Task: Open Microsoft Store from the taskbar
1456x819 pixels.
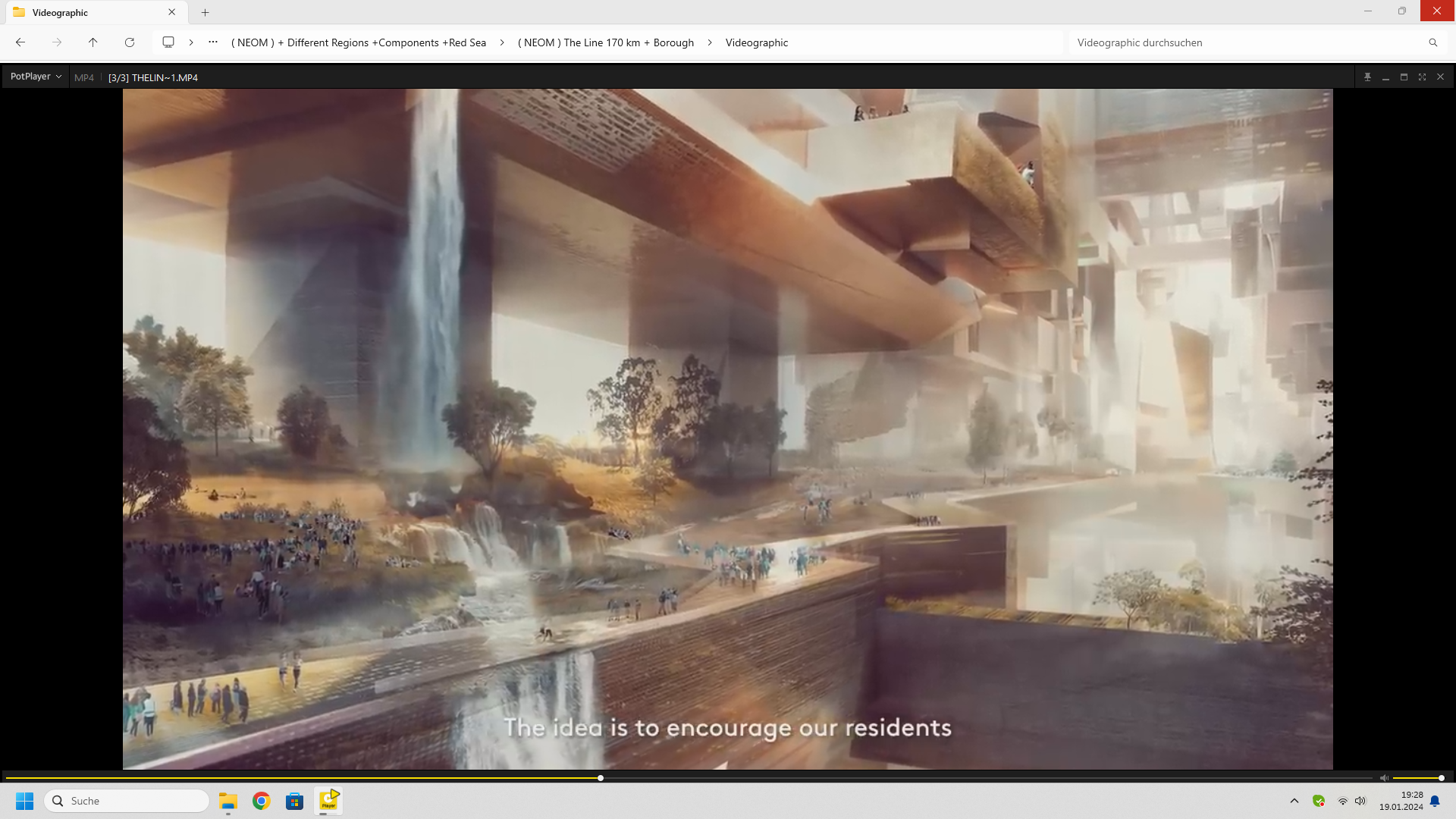Action: [x=295, y=801]
